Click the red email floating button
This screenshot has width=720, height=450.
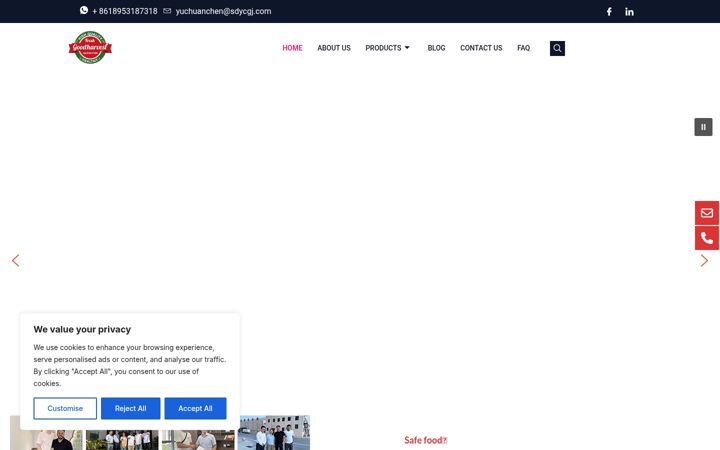point(707,213)
